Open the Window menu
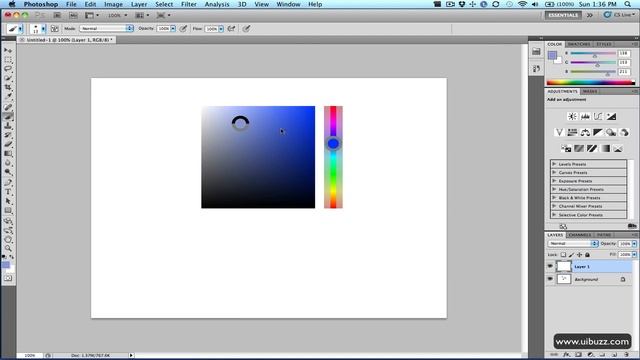Image resolution: width=640 pixels, height=360 pixels. (288, 4)
